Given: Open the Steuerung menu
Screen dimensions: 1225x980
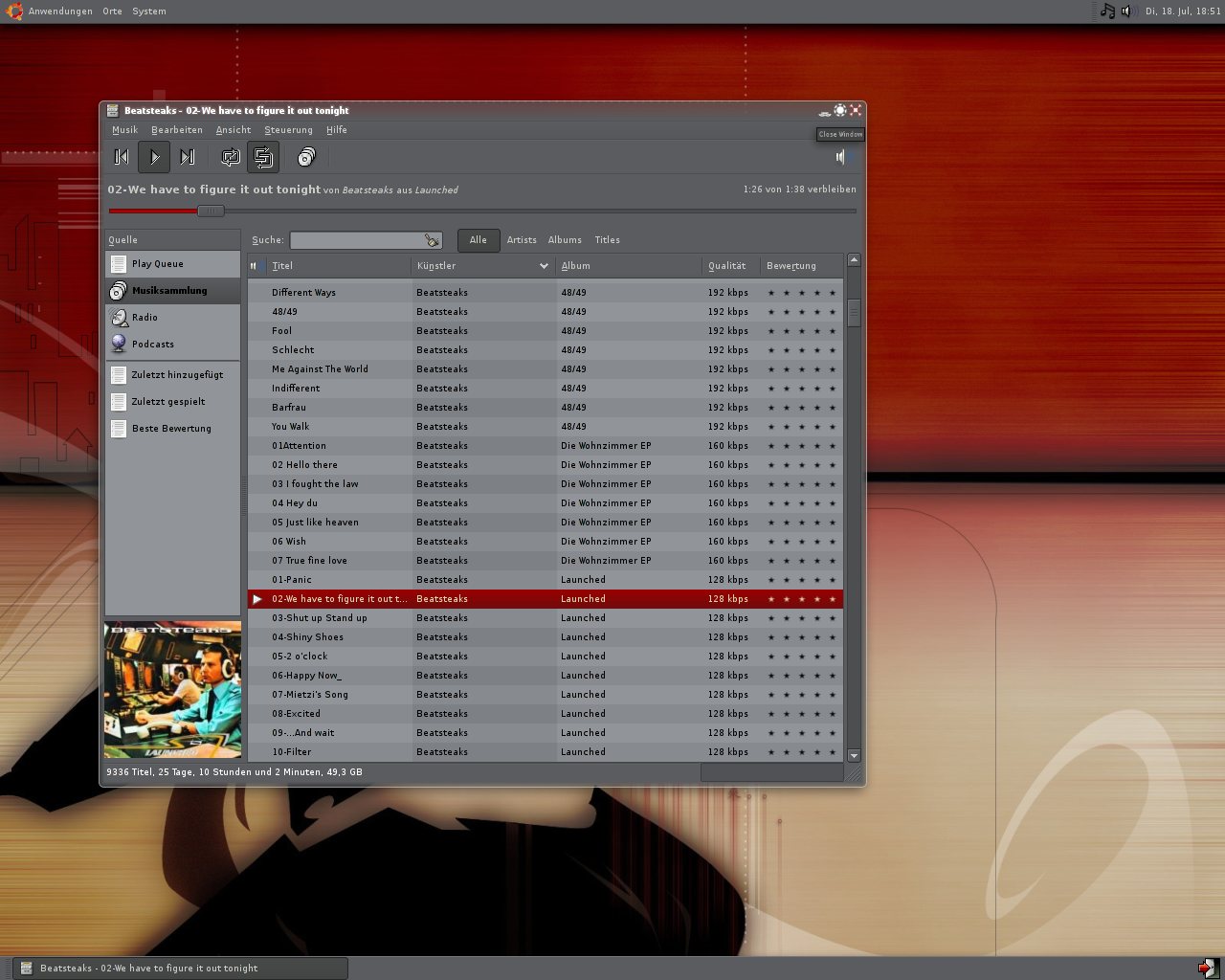Looking at the screenshot, I should [x=288, y=130].
